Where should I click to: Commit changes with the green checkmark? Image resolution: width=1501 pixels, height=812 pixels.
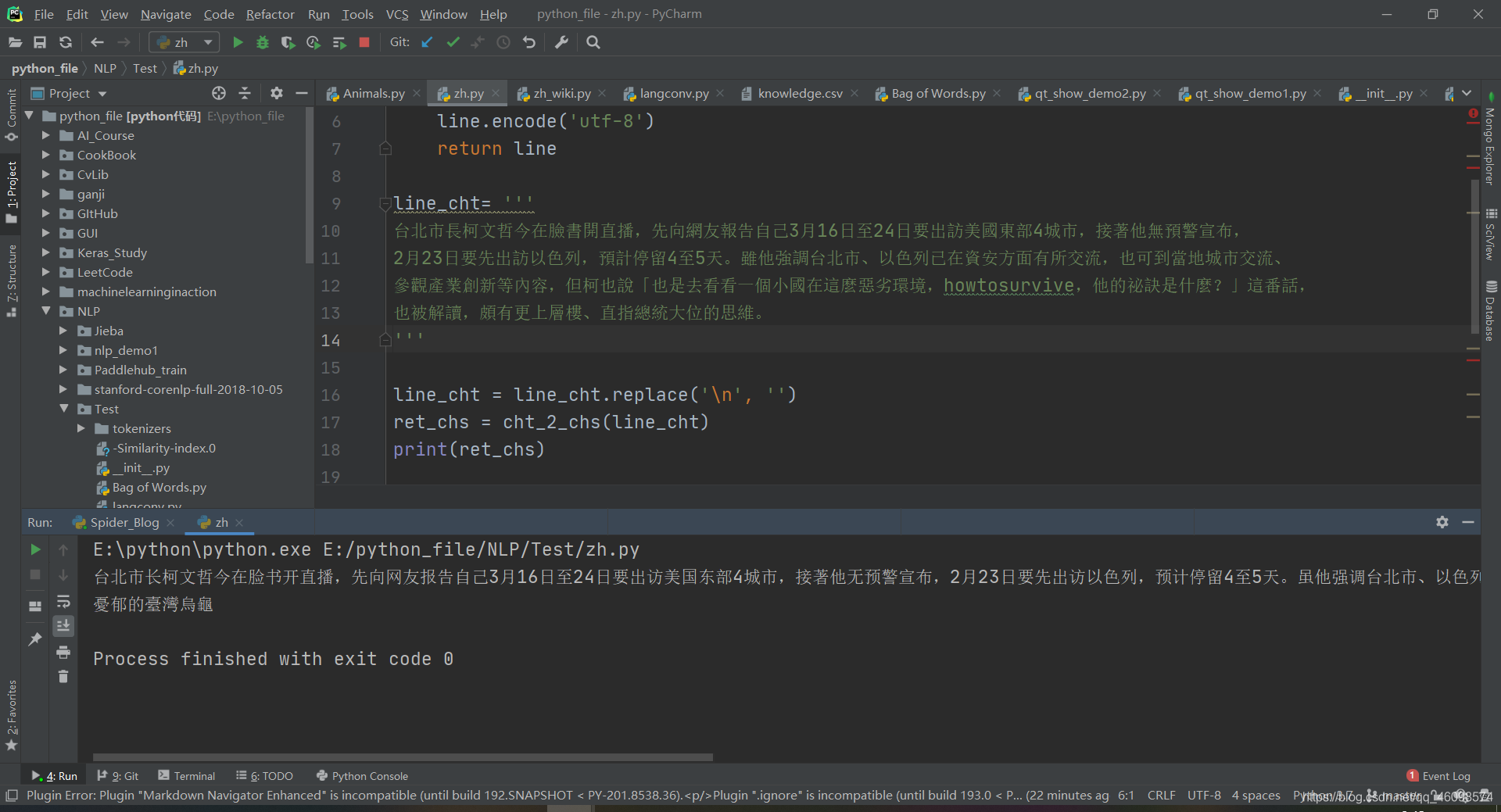453,42
